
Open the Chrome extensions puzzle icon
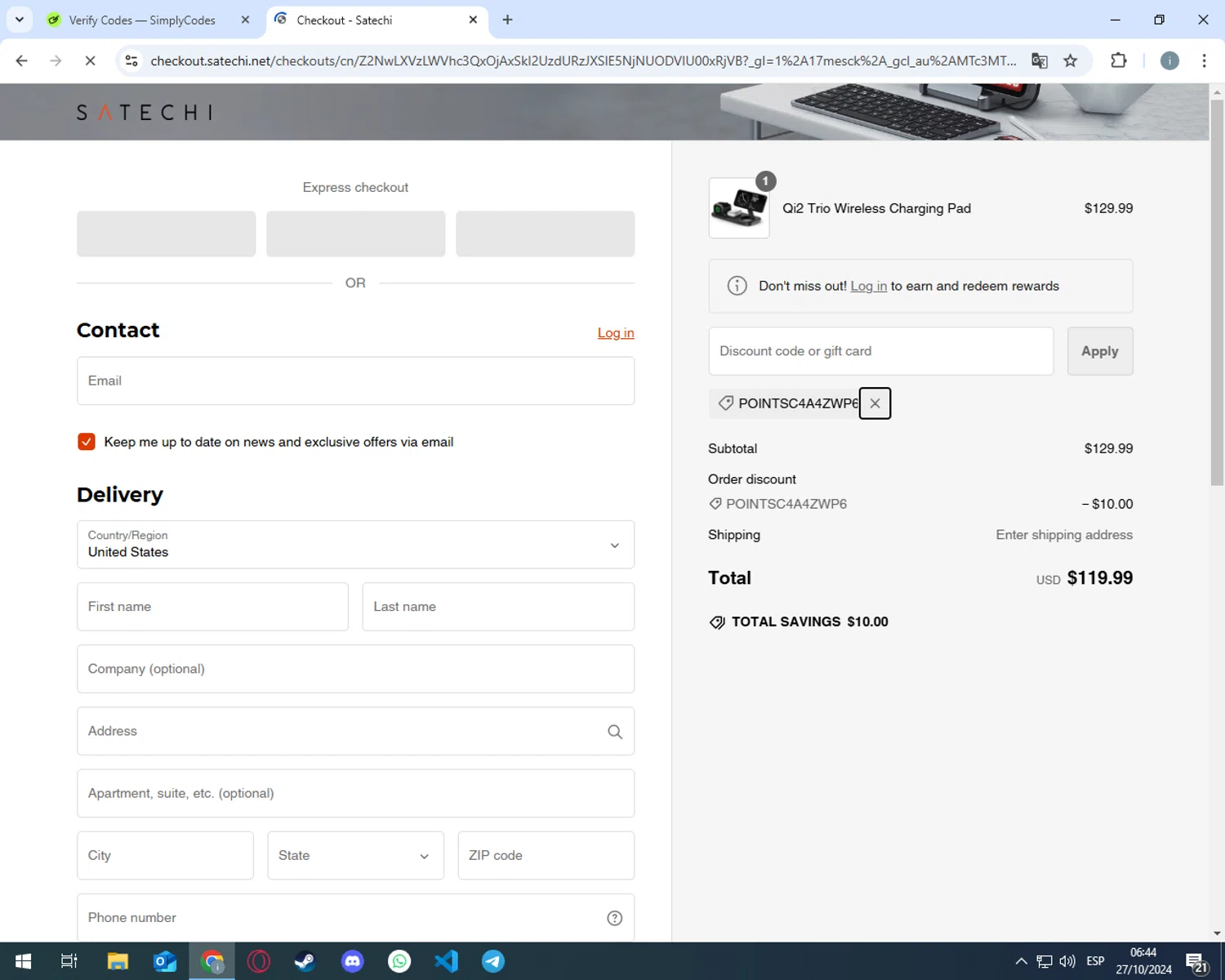[1119, 60]
